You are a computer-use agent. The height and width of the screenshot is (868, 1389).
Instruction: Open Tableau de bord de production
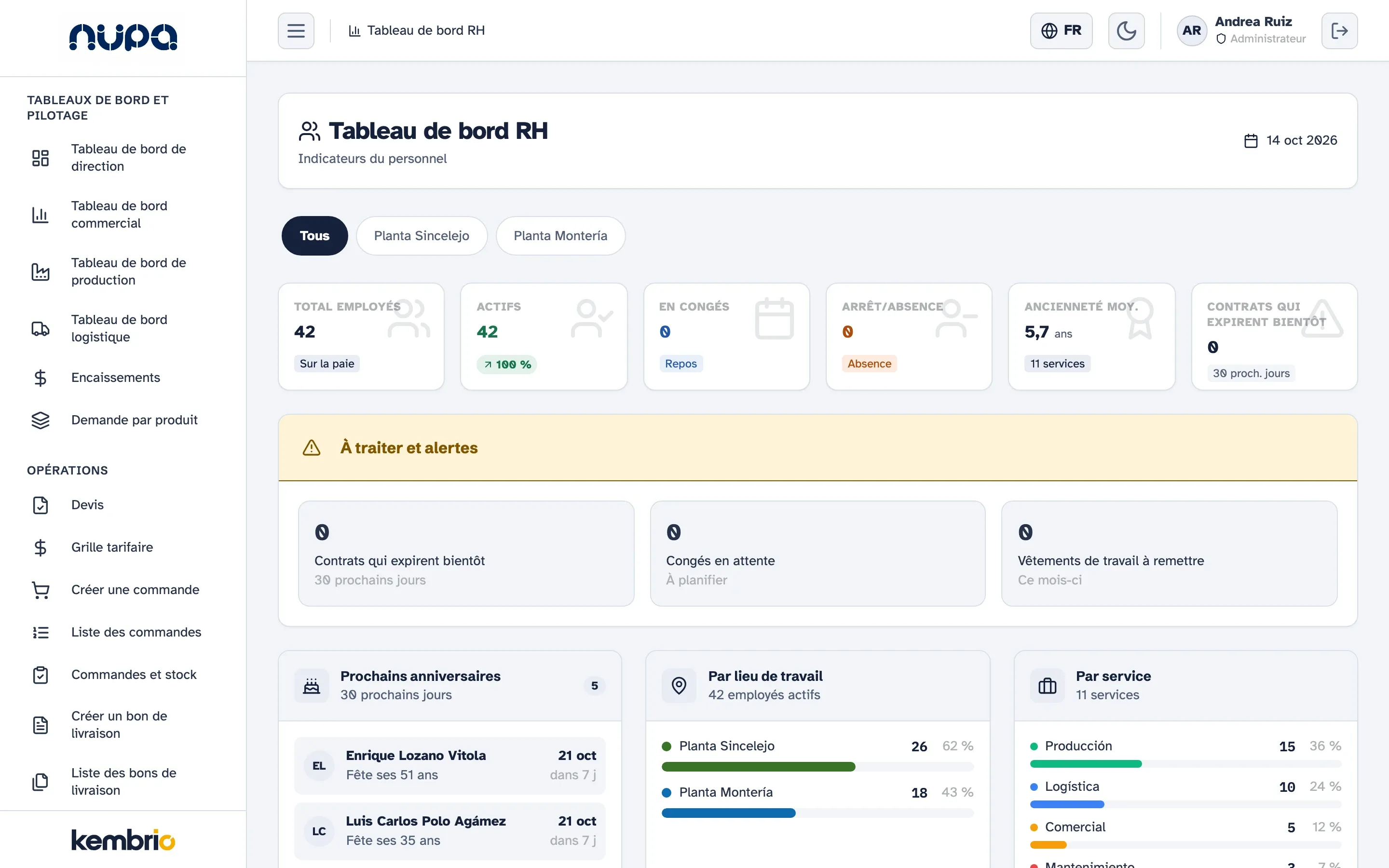(123, 271)
